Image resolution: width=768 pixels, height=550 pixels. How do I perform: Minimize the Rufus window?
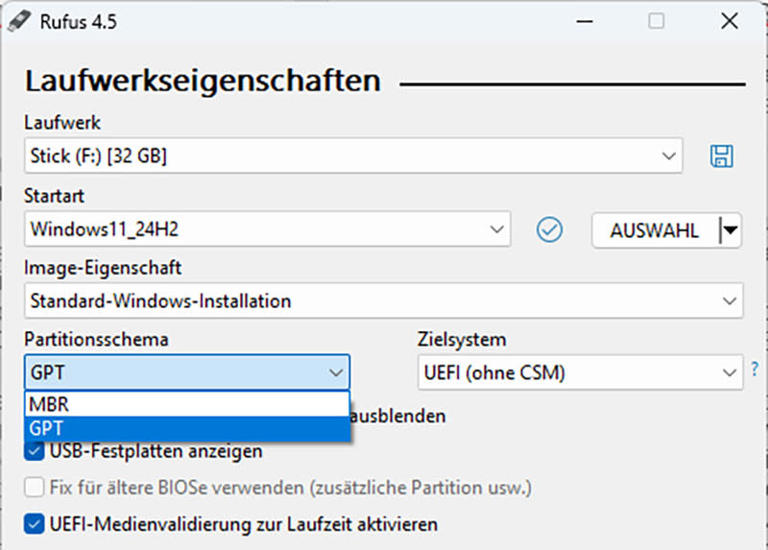click(x=583, y=21)
